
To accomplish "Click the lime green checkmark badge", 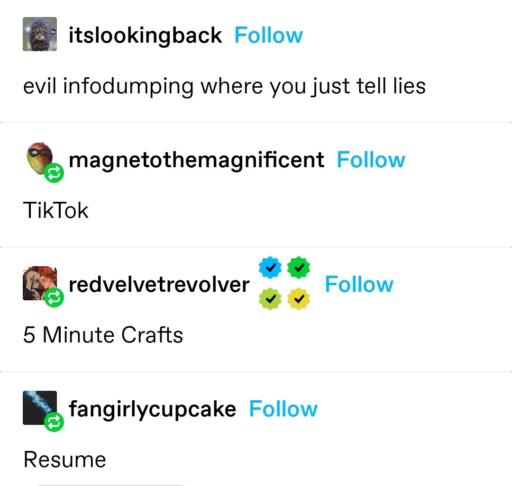I will coord(270,299).
